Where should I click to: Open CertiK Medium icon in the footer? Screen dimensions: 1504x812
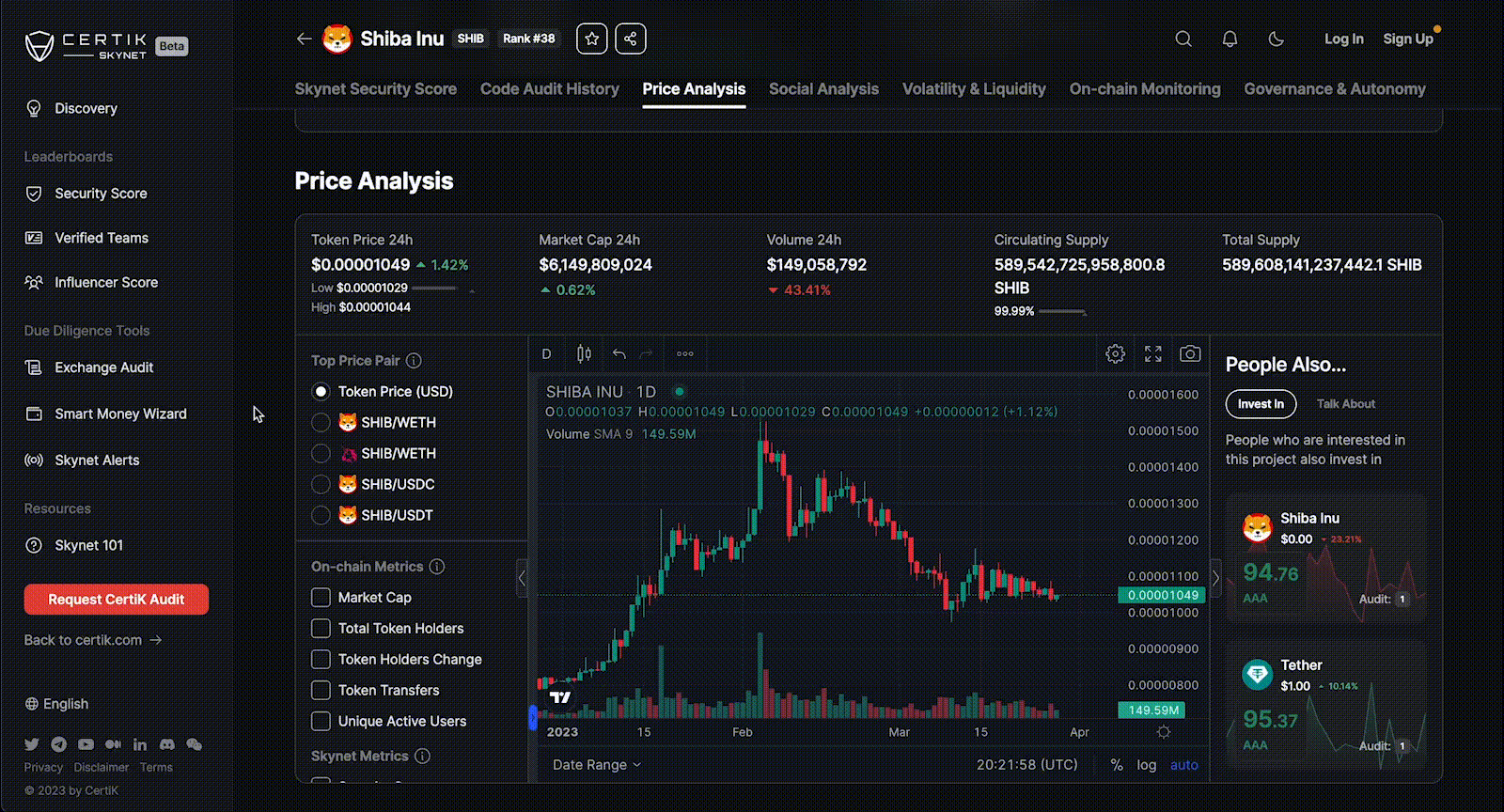pyautogui.click(x=113, y=743)
